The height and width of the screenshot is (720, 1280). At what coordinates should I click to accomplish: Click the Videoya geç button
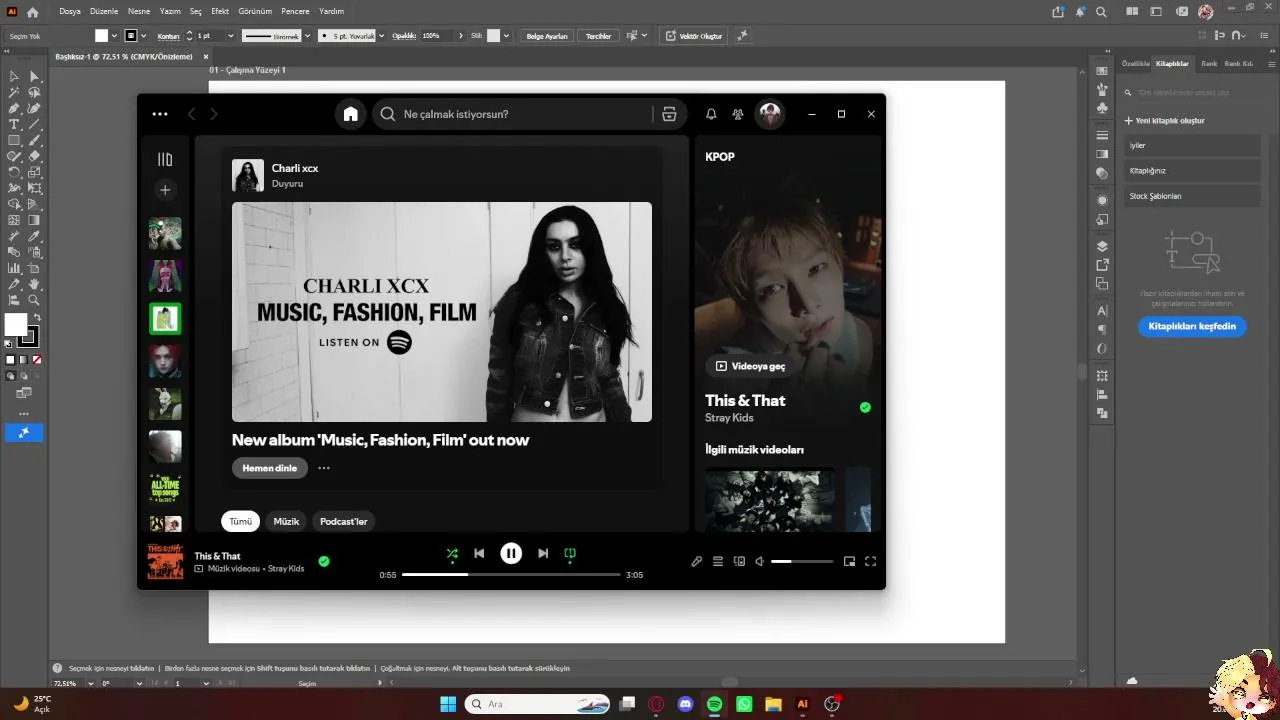click(751, 366)
